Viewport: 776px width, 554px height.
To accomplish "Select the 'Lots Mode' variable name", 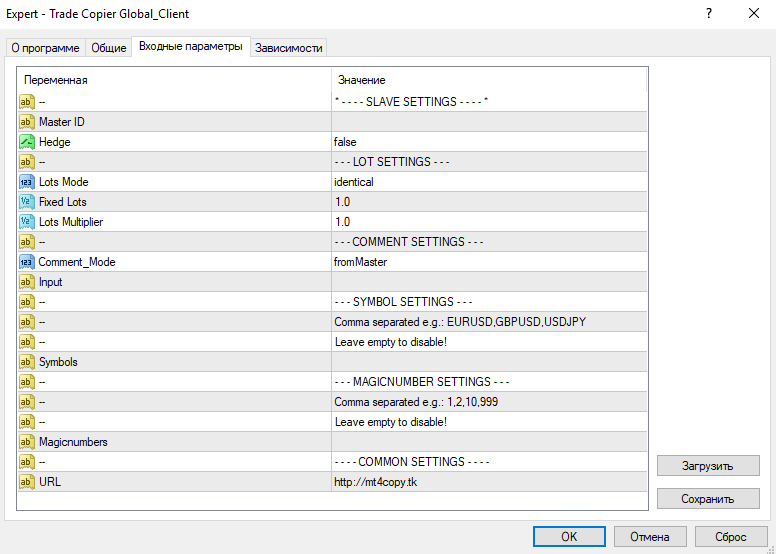I will click(64, 182).
